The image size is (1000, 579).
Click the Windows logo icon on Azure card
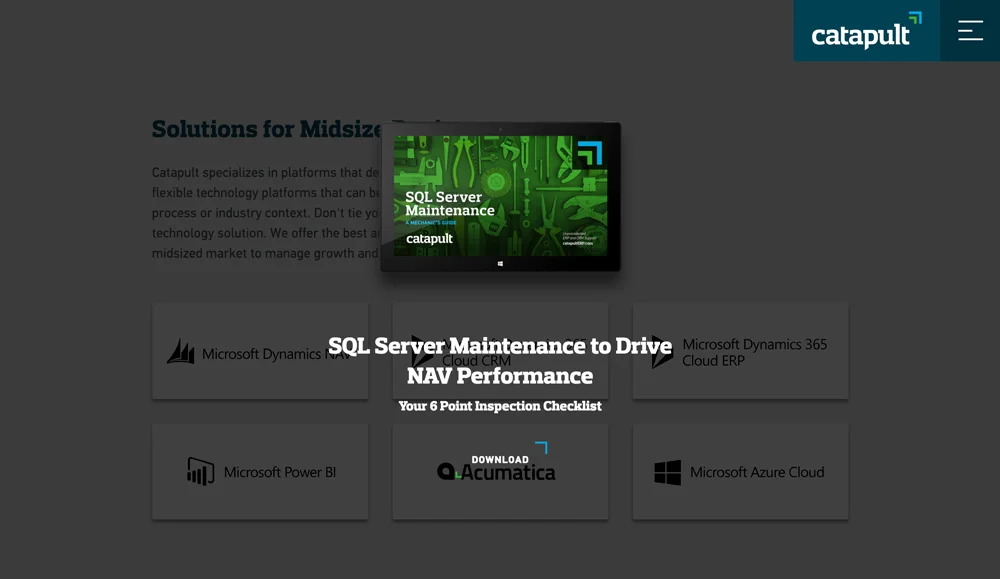click(x=668, y=473)
